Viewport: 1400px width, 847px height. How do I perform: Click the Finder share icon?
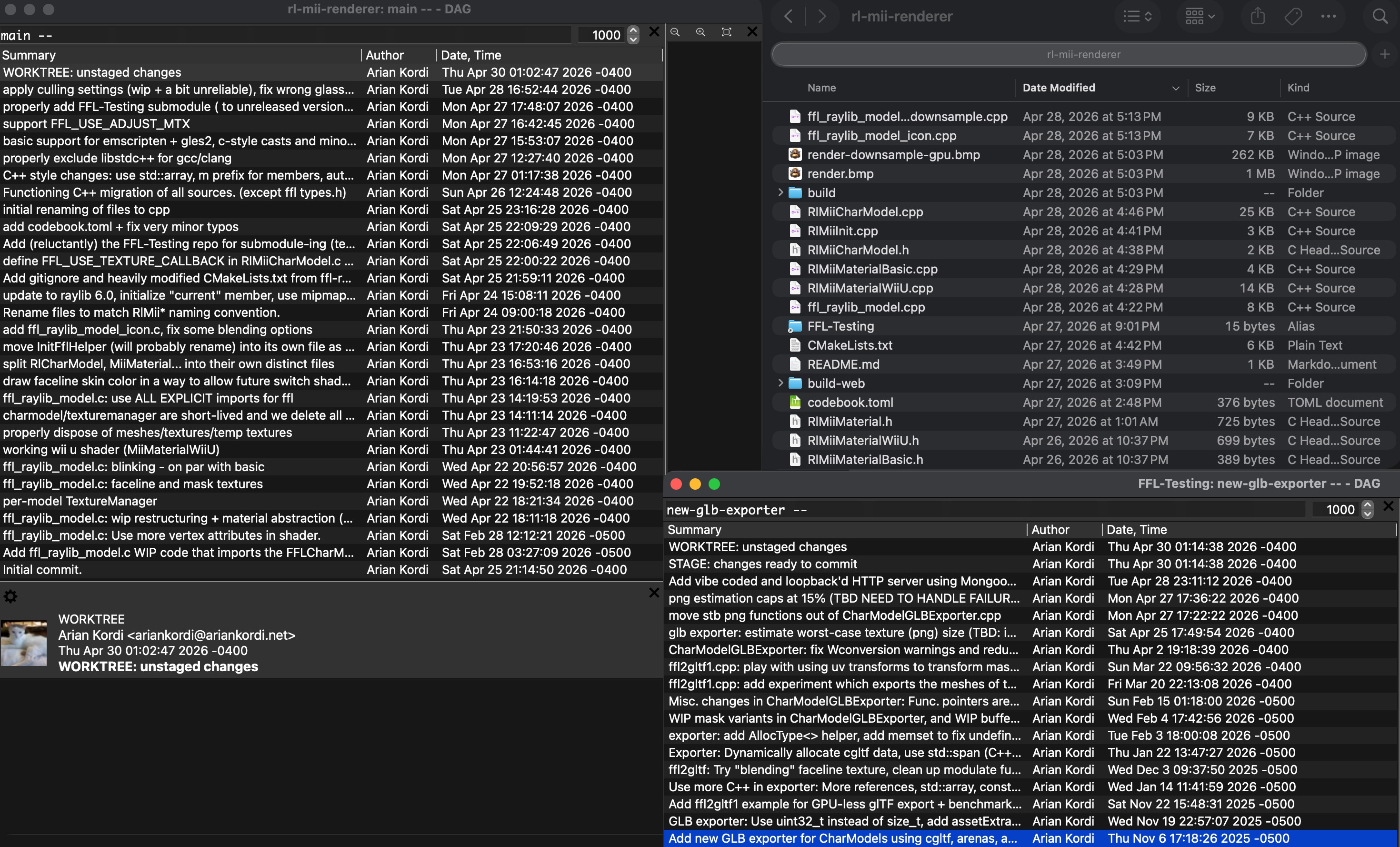click(1258, 16)
